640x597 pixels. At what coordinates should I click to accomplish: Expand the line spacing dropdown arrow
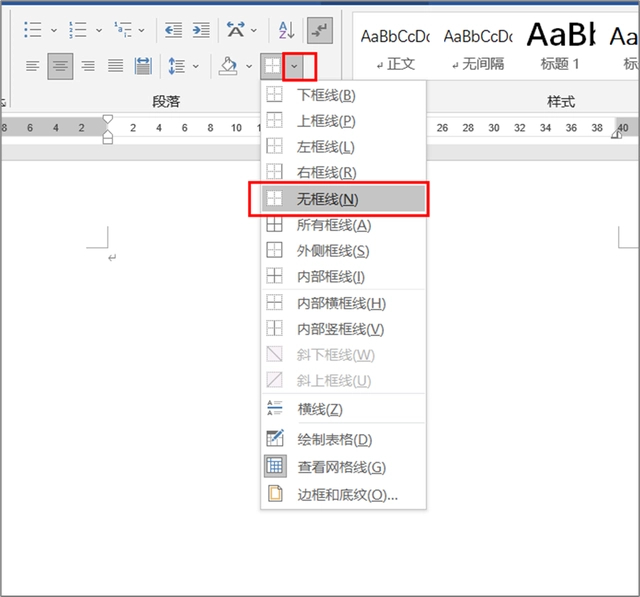(196, 66)
